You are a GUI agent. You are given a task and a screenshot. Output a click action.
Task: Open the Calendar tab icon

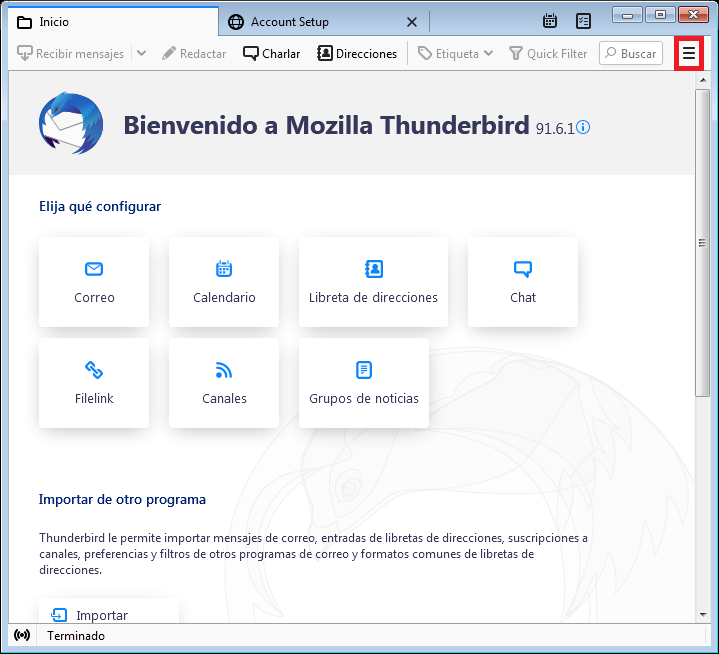pyautogui.click(x=550, y=21)
